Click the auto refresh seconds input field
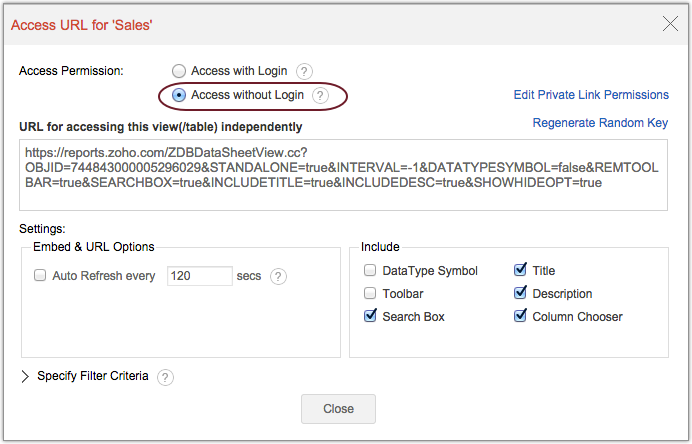The image size is (692, 444). click(x=199, y=276)
